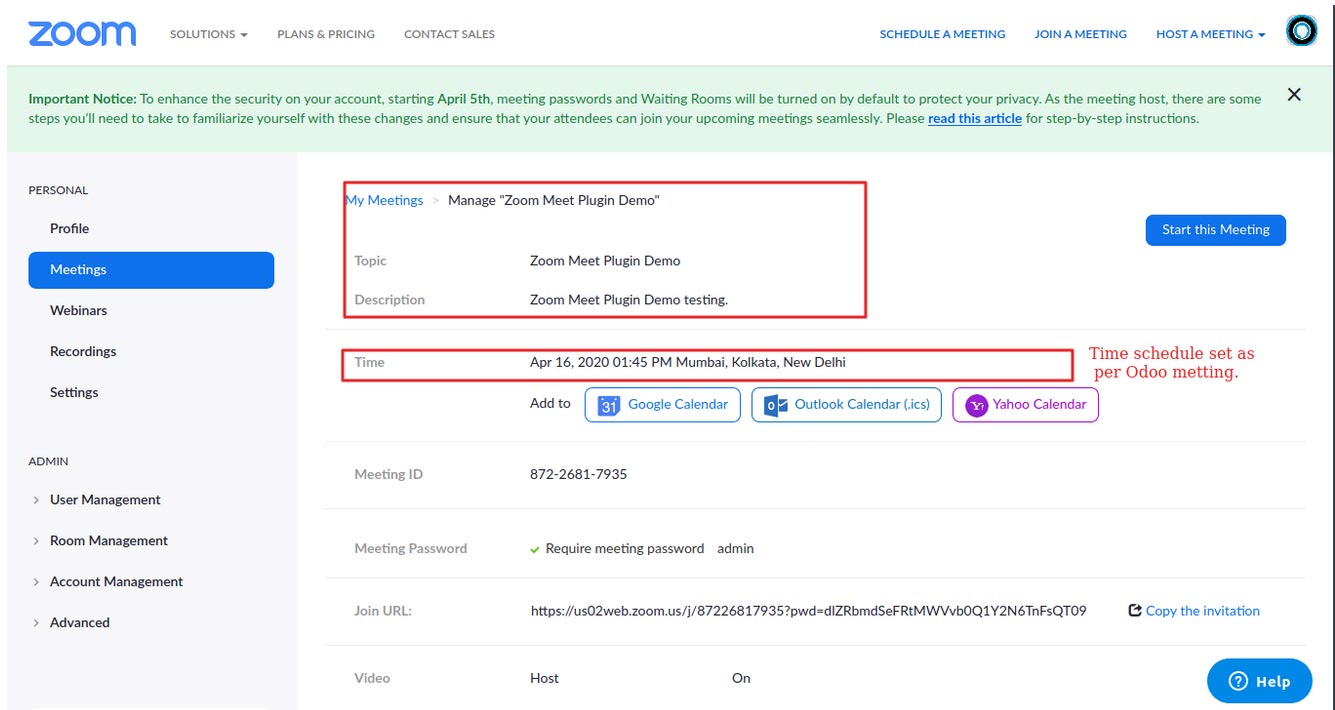The height and width of the screenshot is (710, 1335).
Task: Click the Video Host 'On' value
Action: [x=741, y=678]
